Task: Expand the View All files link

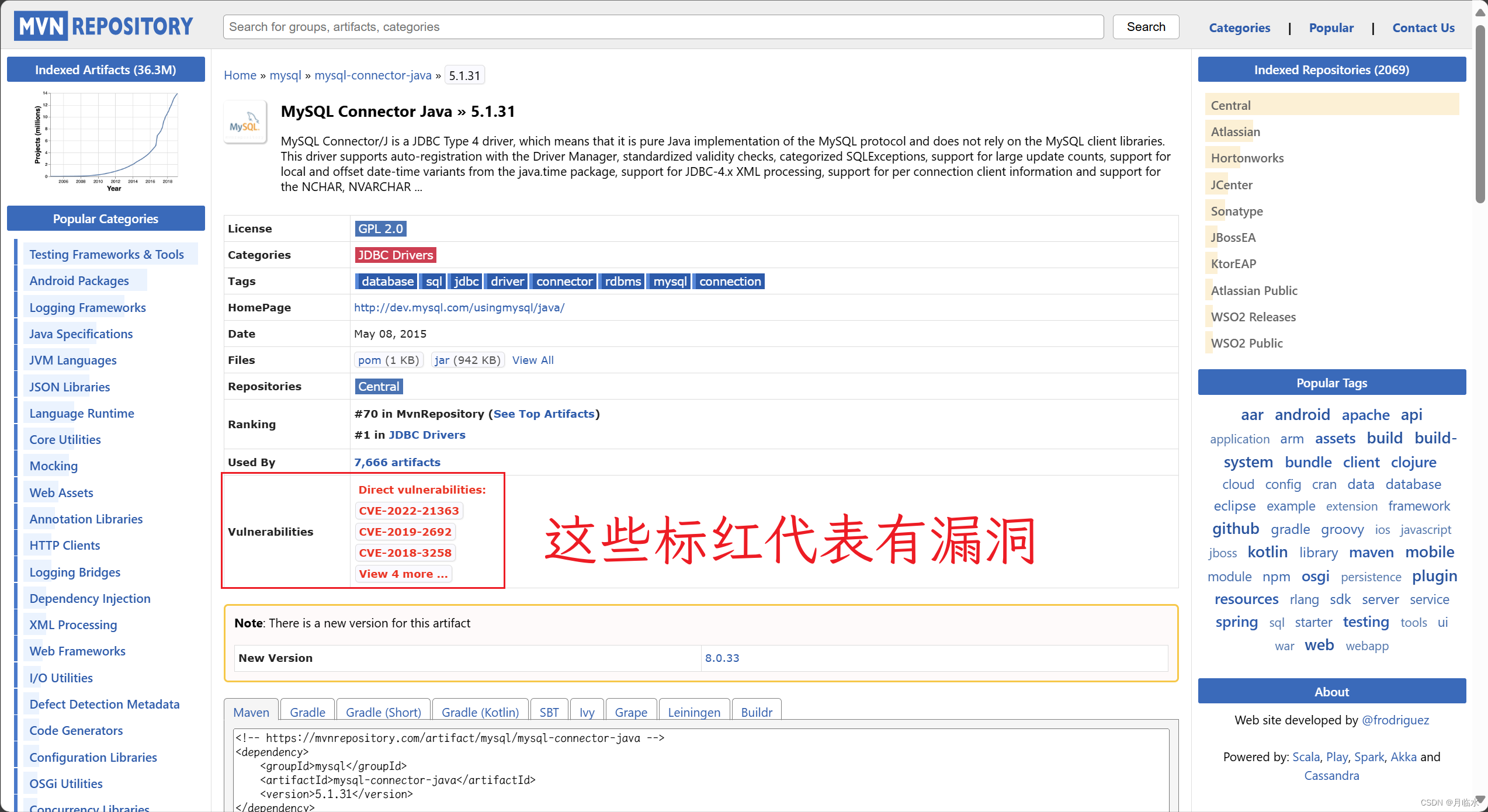Action: pos(533,360)
